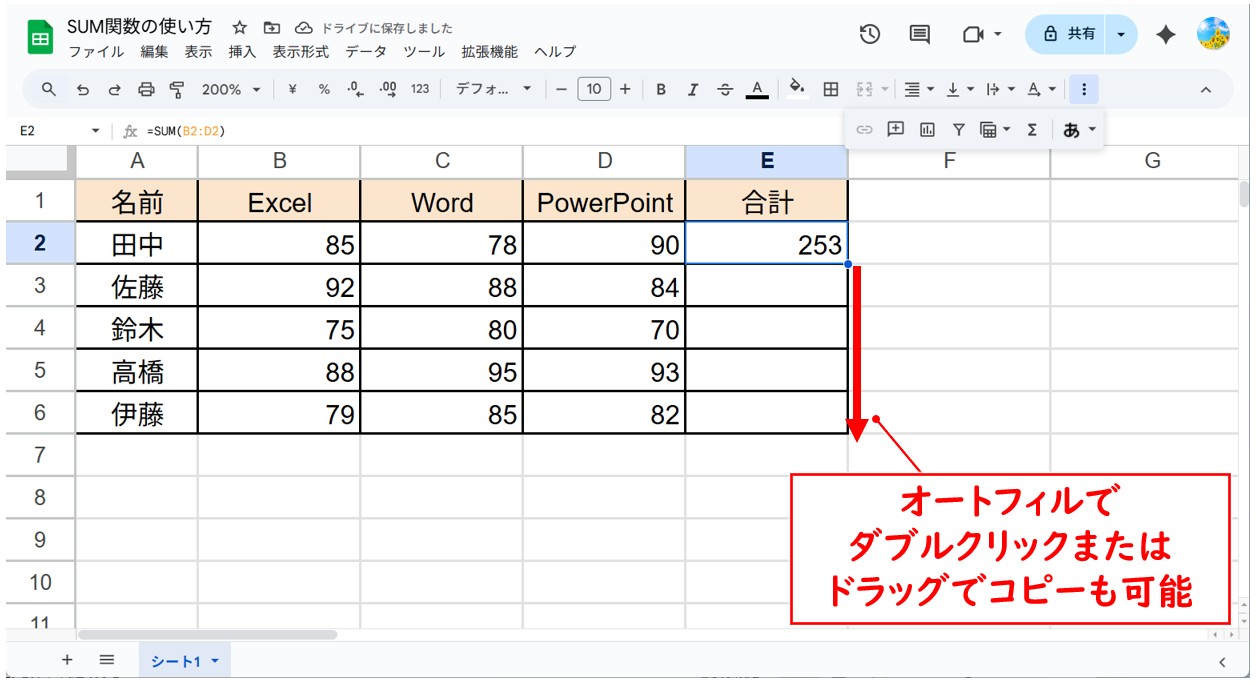Open the font family dropdown
This screenshot has height=685, width=1256.
pos(494,90)
